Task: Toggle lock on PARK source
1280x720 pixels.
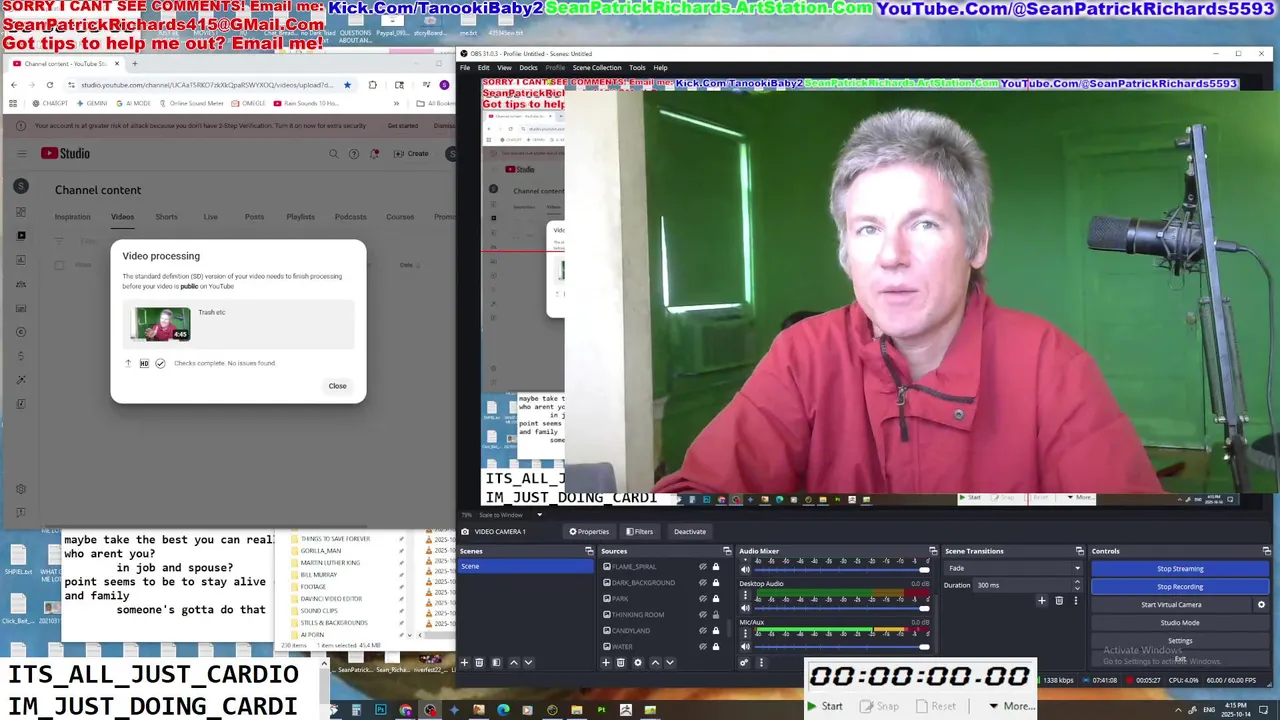Action: tap(716, 599)
